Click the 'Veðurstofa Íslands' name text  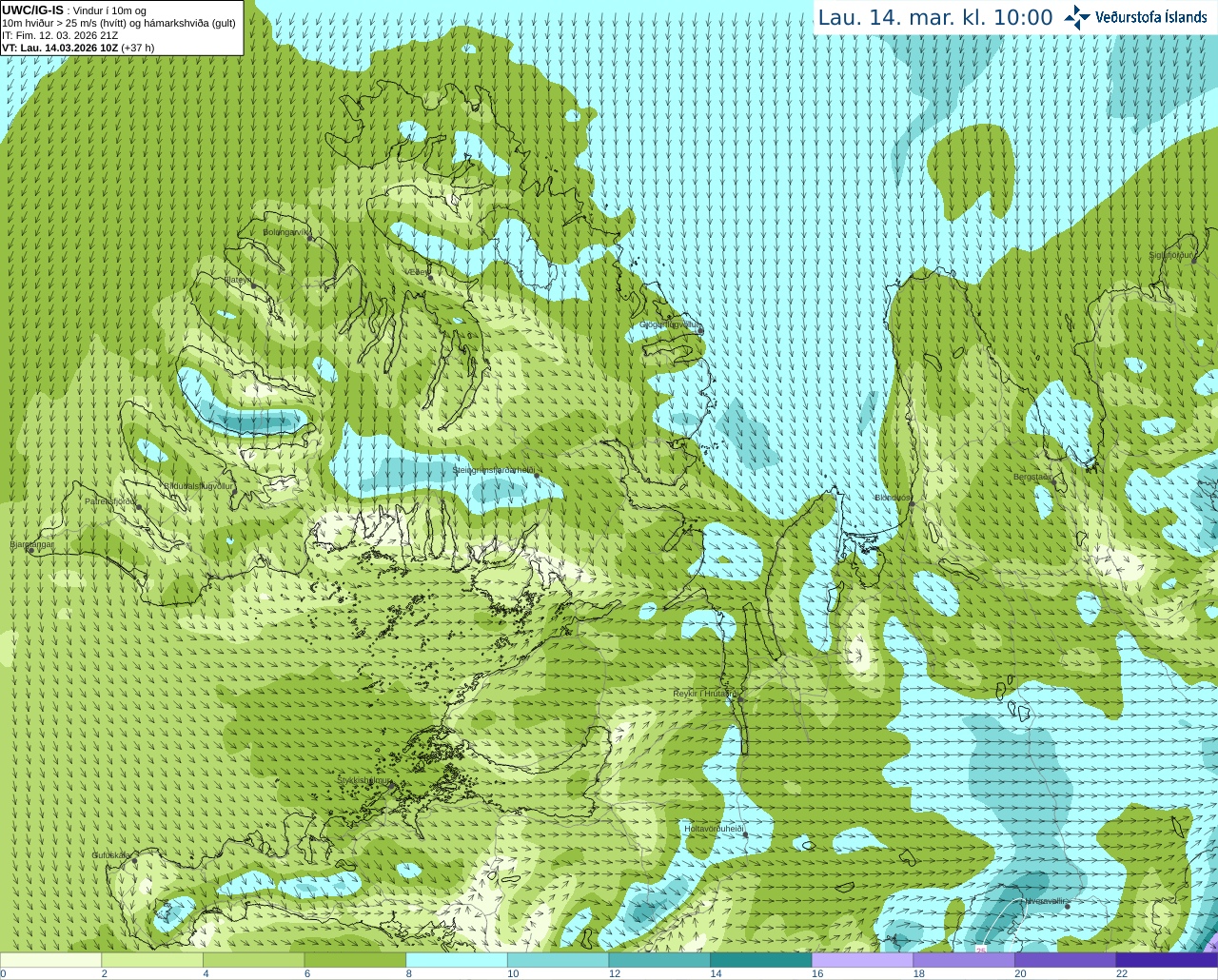pos(1151,17)
